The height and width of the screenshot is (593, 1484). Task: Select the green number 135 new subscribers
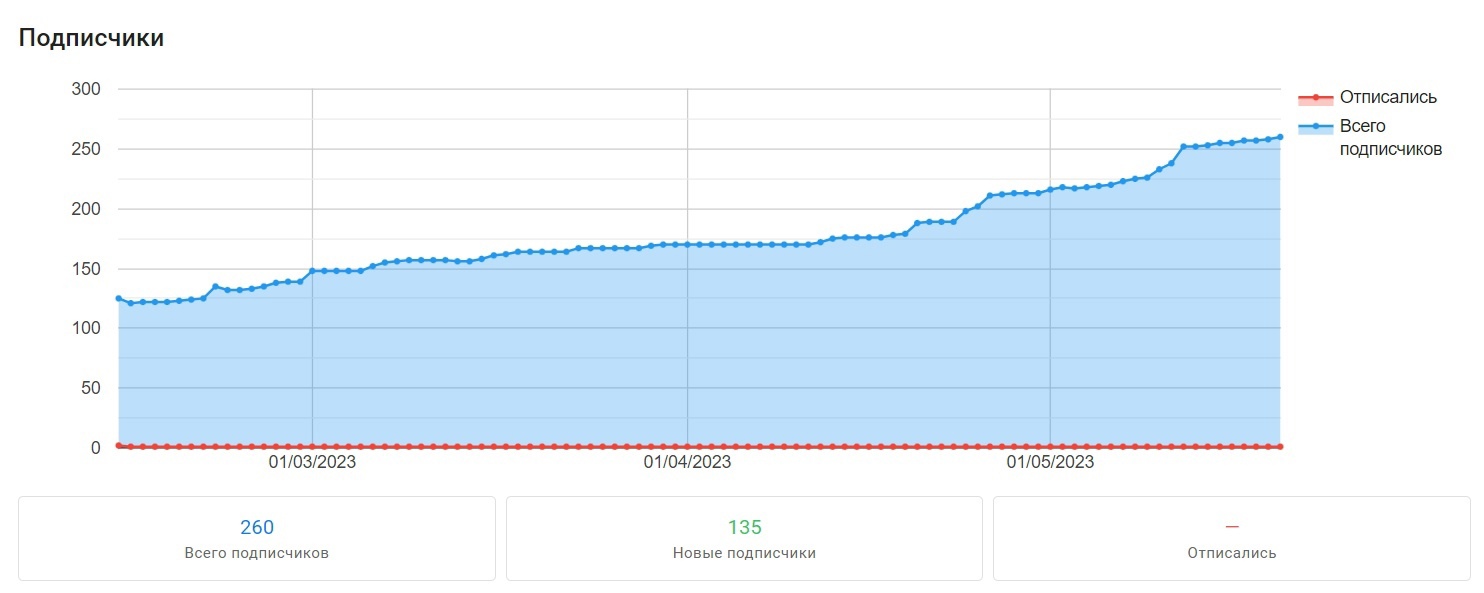pos(744,527)
